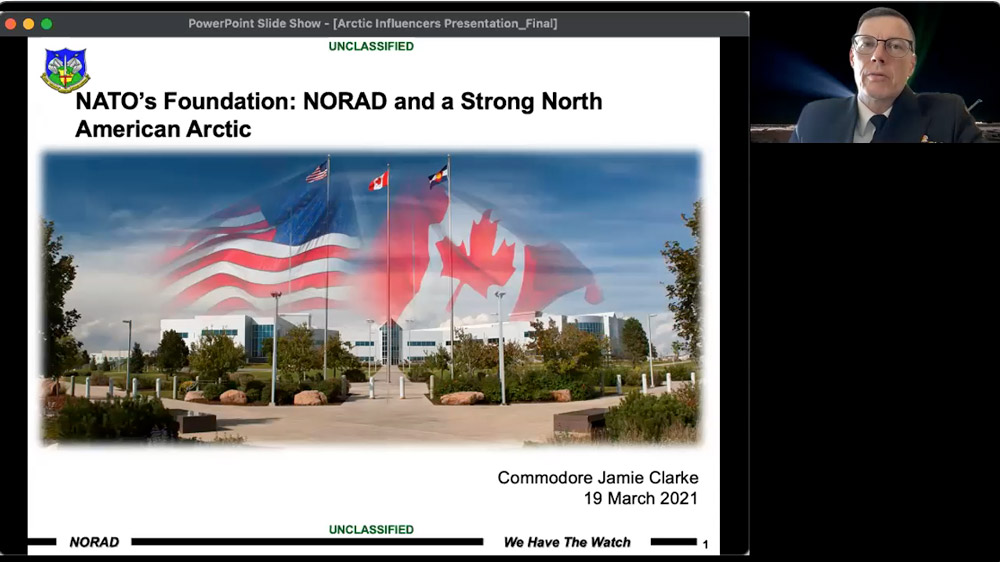Click the slide number 1 in the corner

coord(705,544)
